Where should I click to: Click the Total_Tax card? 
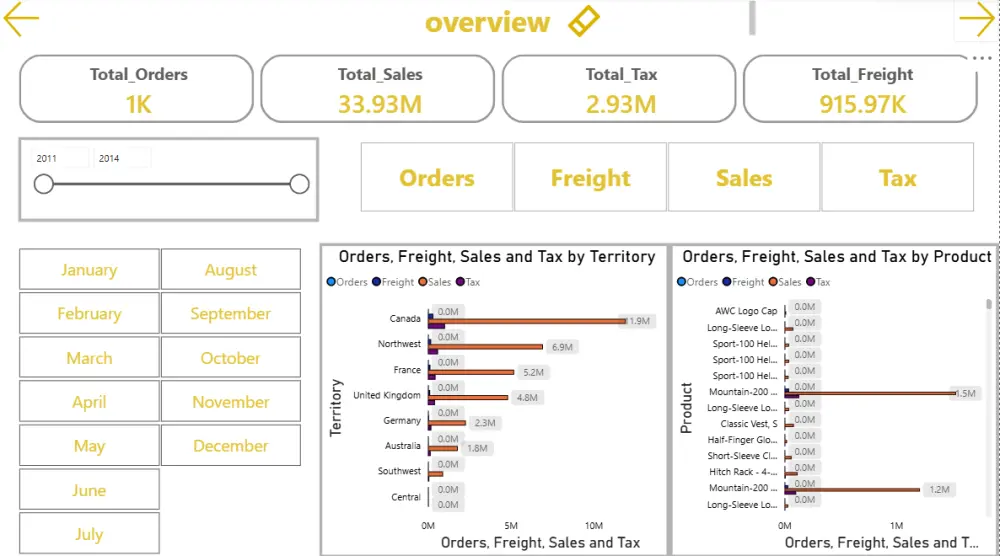[x=619, y=89]
